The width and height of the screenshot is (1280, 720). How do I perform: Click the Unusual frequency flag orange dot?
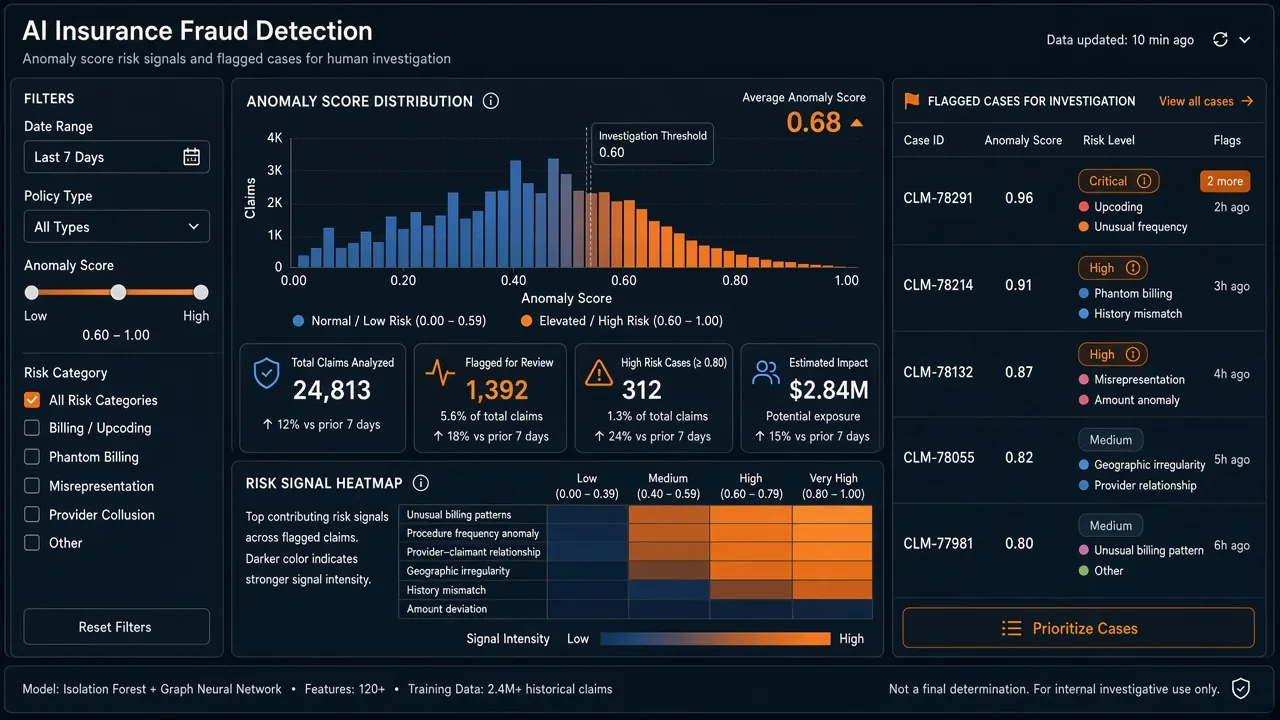pyautogui.click(x=1084, y=227)
